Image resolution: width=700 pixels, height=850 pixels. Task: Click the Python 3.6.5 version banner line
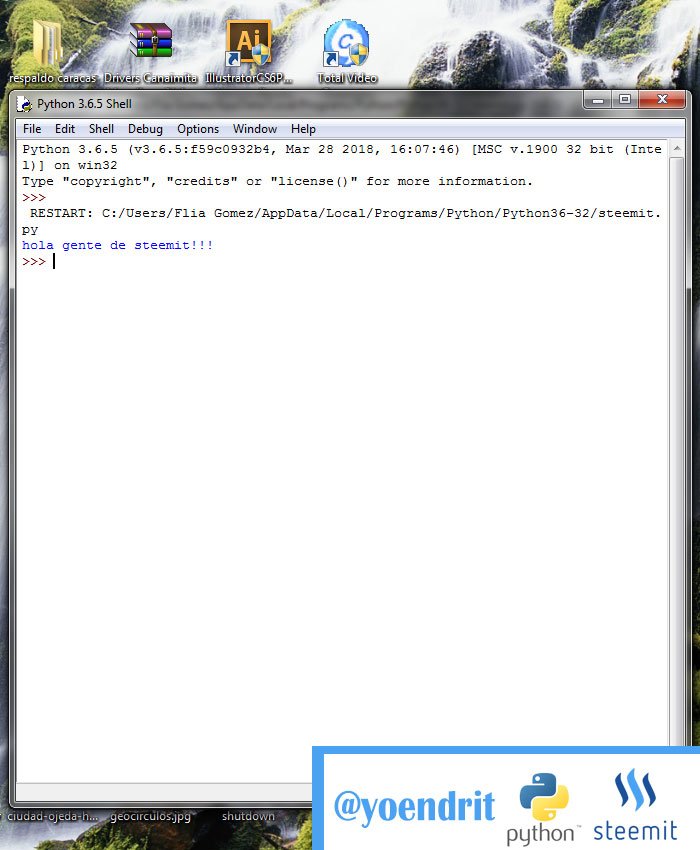pos(342,157)
